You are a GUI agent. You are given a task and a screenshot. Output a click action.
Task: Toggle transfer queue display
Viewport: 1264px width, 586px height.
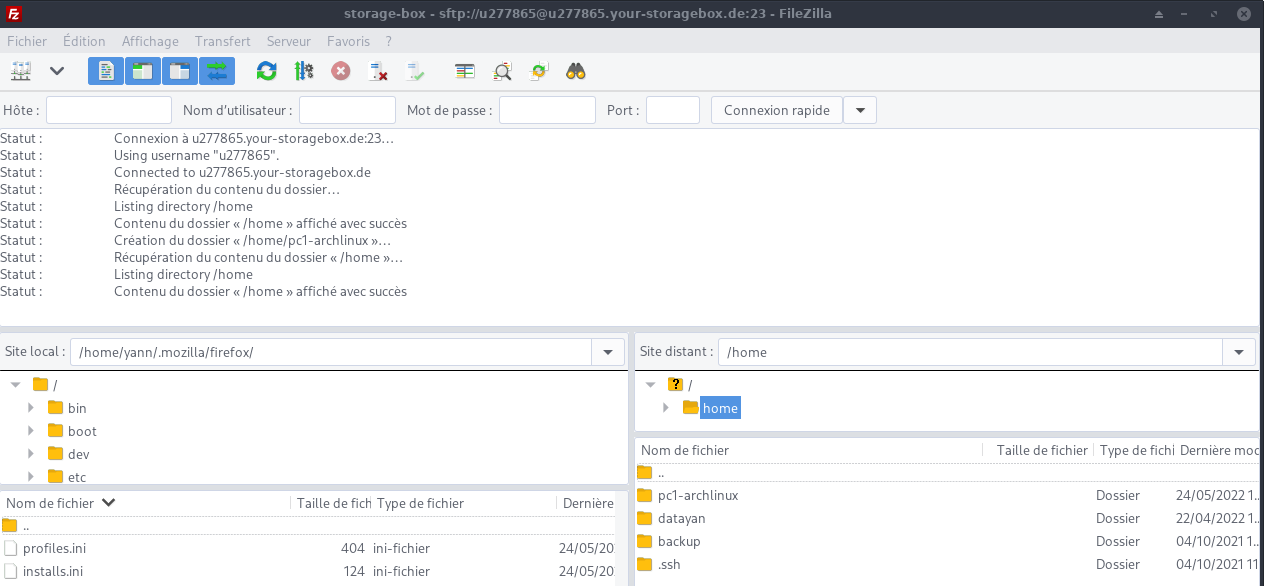(x=217, y=71)
